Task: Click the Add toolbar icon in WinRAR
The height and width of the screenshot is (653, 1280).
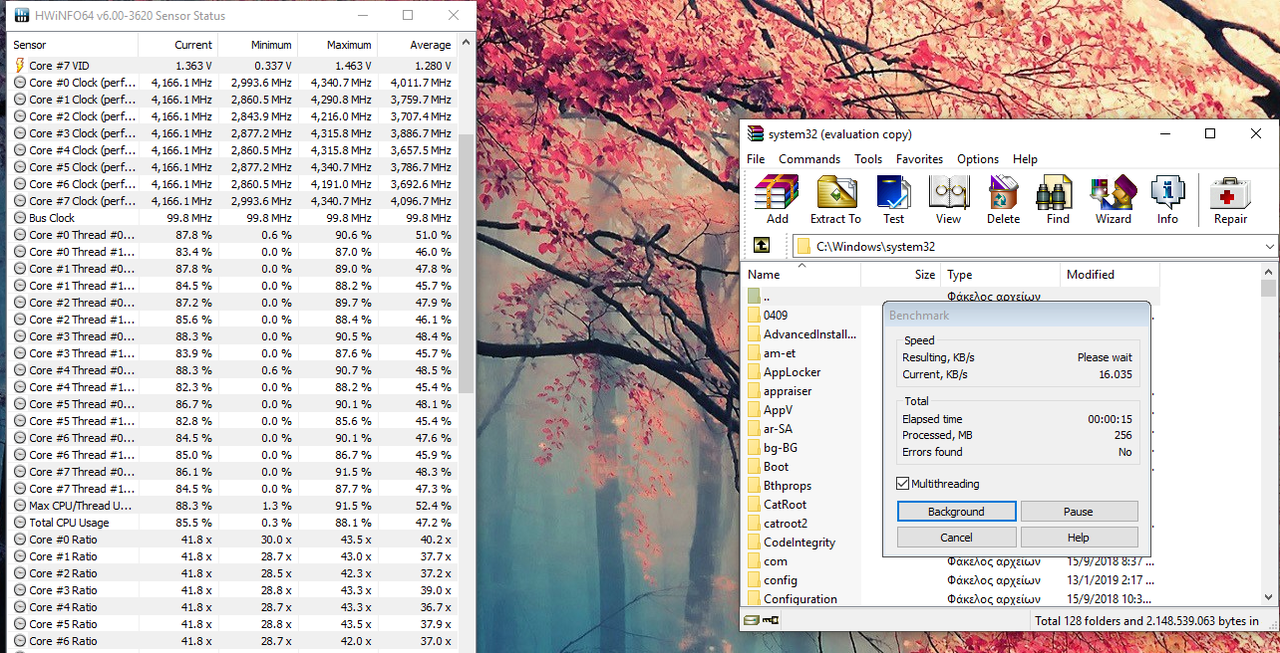Action: (x=777, y=200)
